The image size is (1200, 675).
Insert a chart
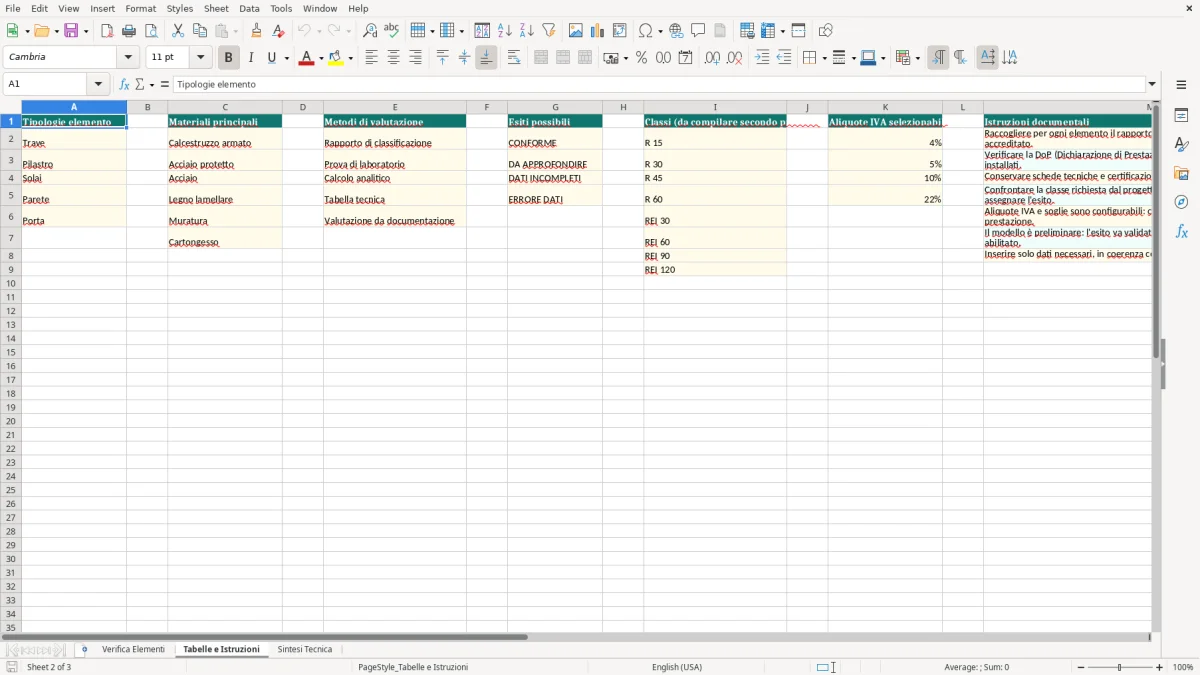[x=598, y=31]
